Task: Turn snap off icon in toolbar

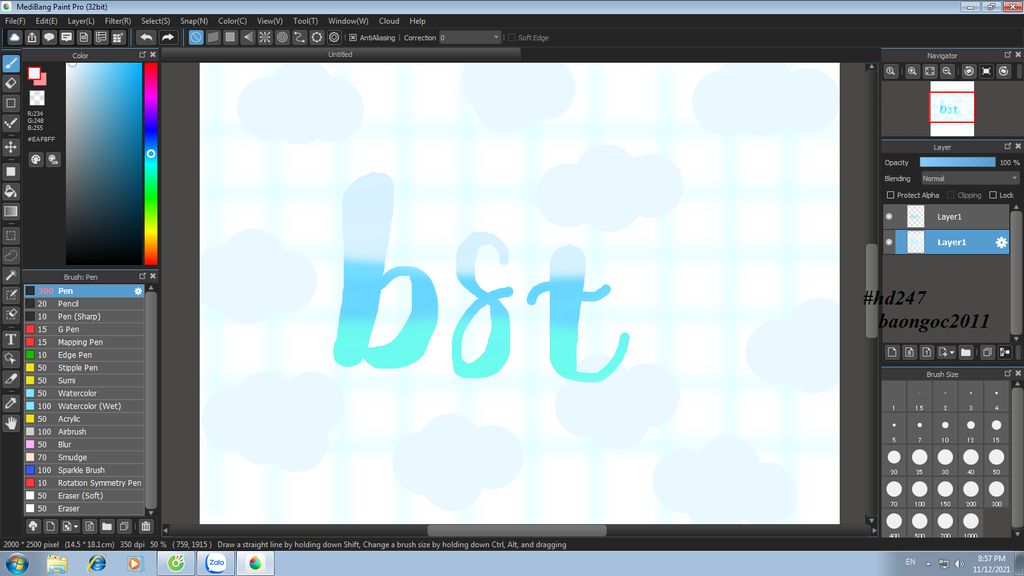Action: coord(196,37)
